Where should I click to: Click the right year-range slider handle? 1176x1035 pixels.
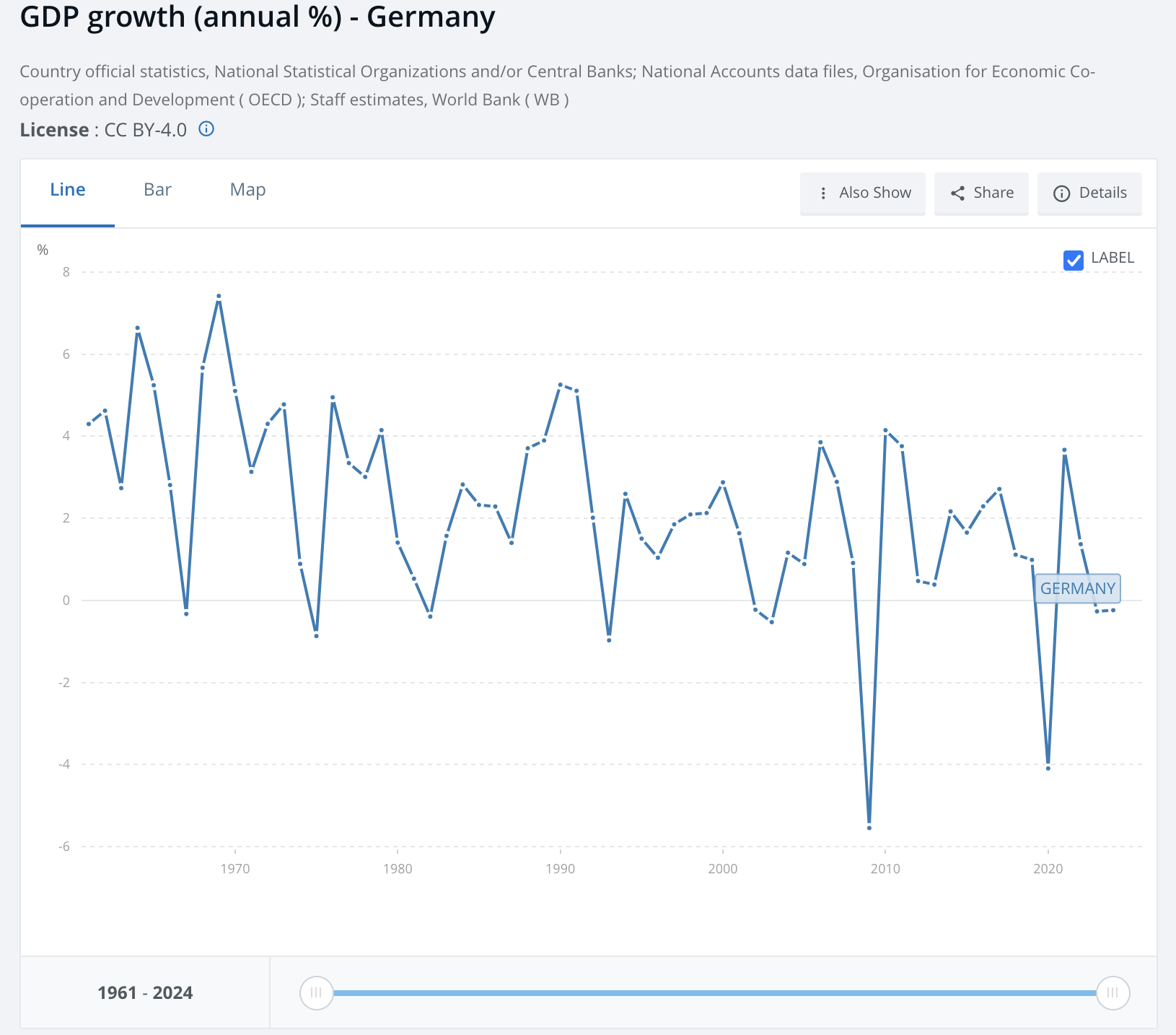pos(1113,992)
